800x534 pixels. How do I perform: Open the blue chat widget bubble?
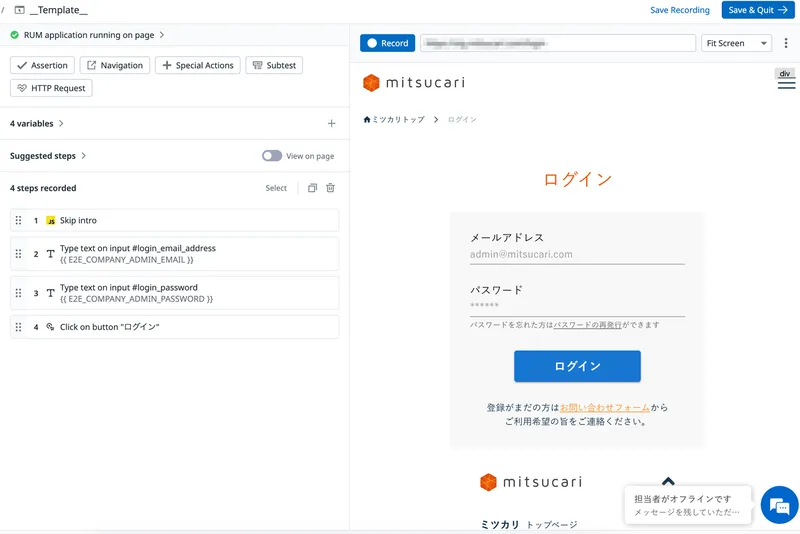(777, 505)
